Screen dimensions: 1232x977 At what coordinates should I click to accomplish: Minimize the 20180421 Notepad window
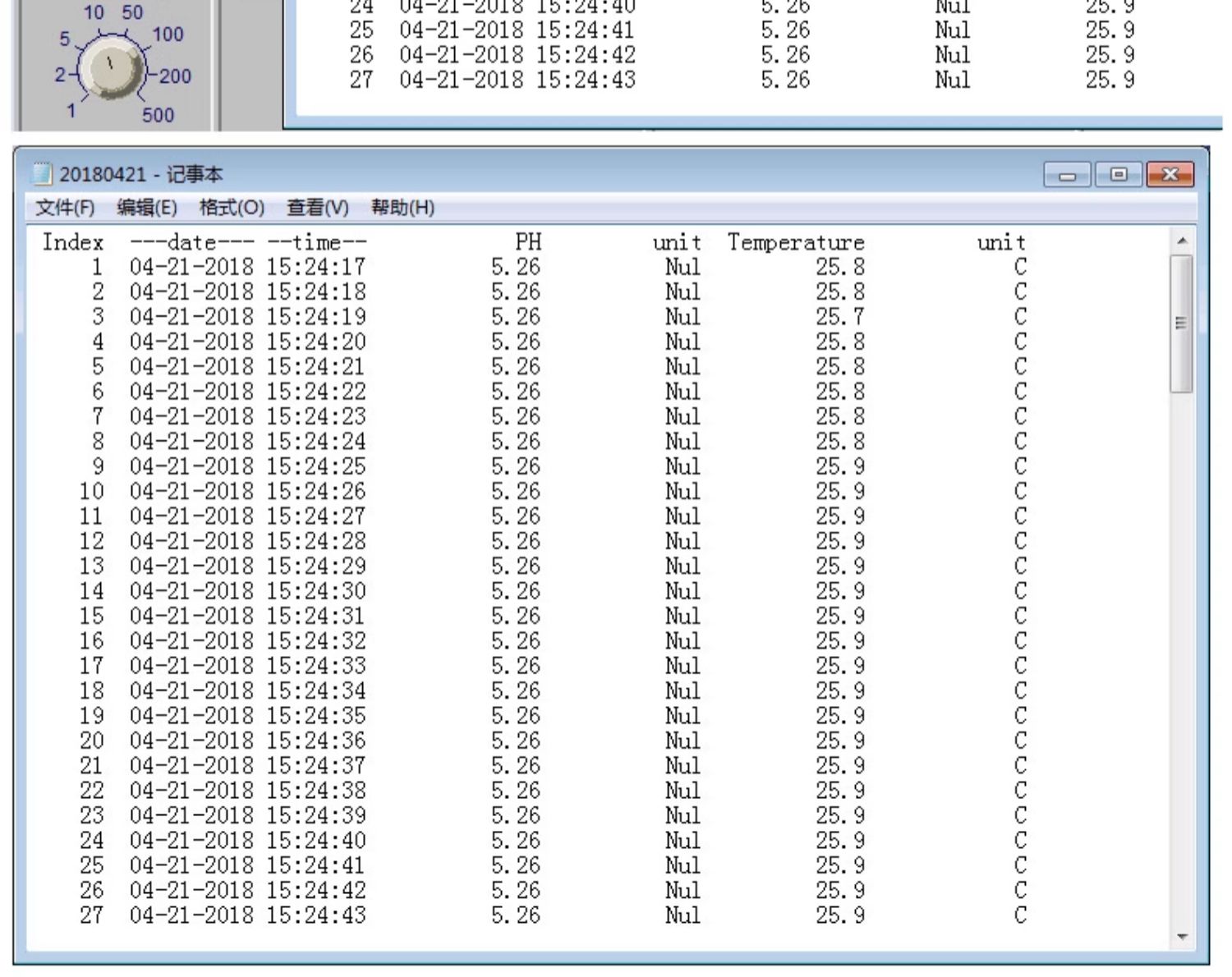pos(1068,175)
